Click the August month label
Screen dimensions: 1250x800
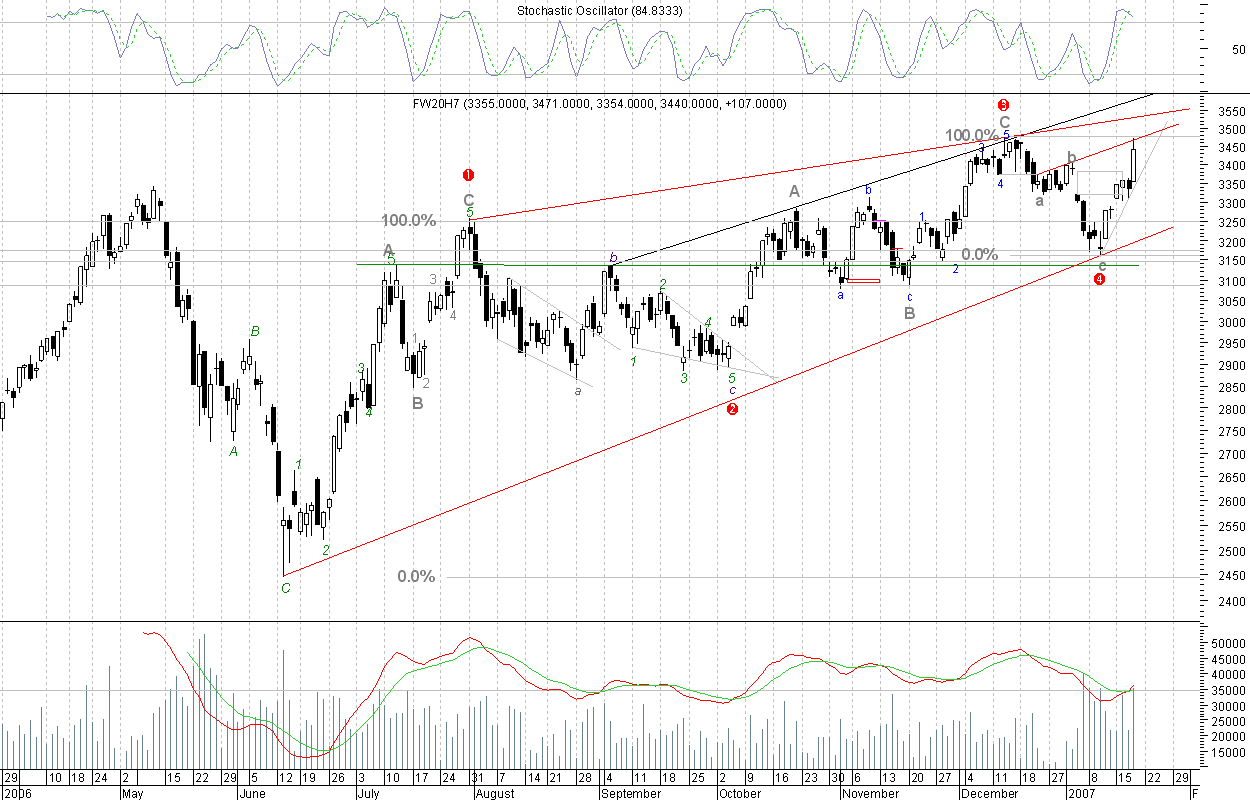pyautogui.click(x=495, y=794)
